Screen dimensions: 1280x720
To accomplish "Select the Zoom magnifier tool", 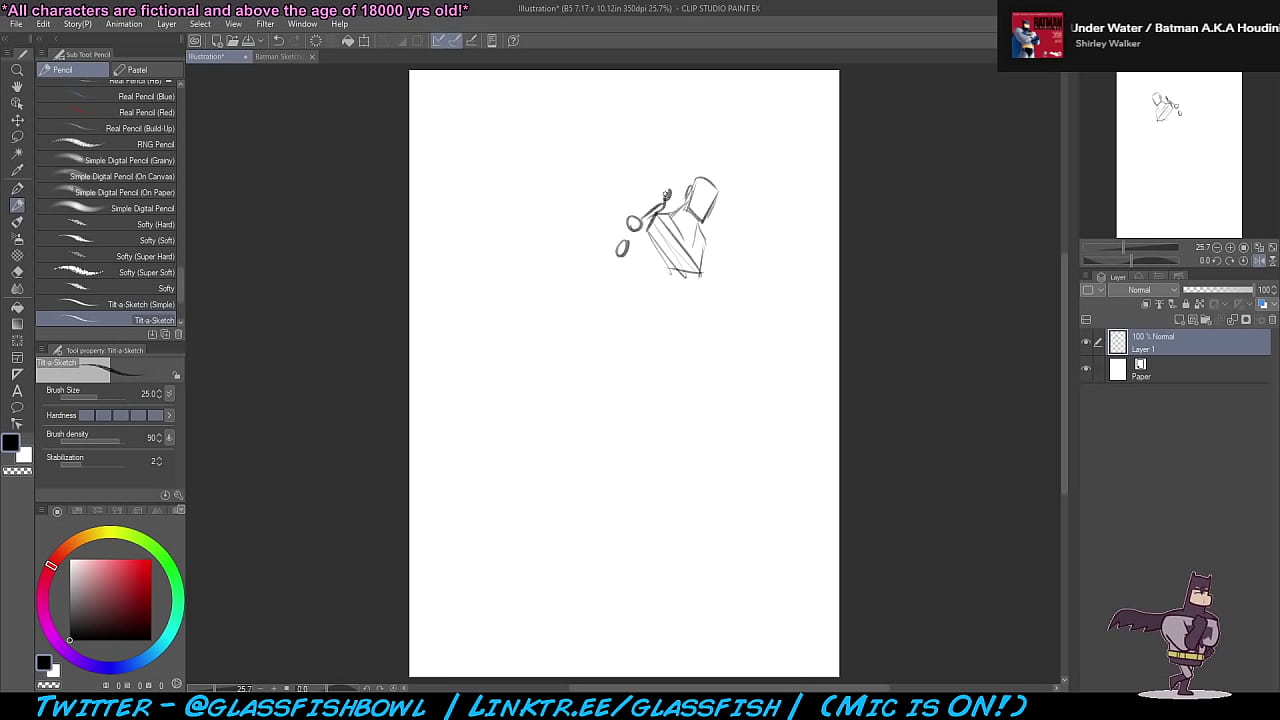I will click(17, 70).
